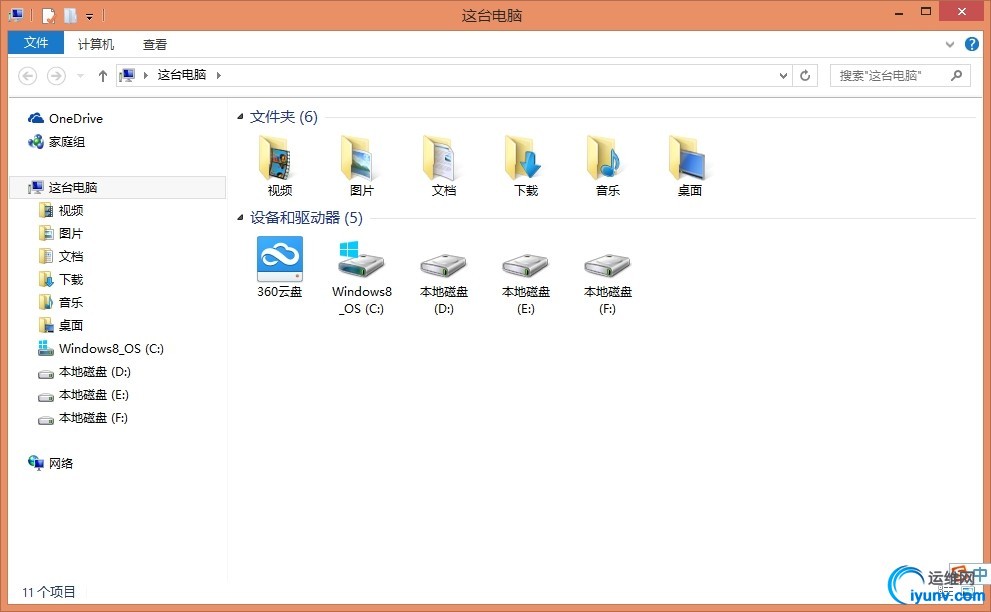Open the 下载 folder icon in main pane
This screenshot has width=991, height=612.
pyautogui.click(x=525, y=157)
